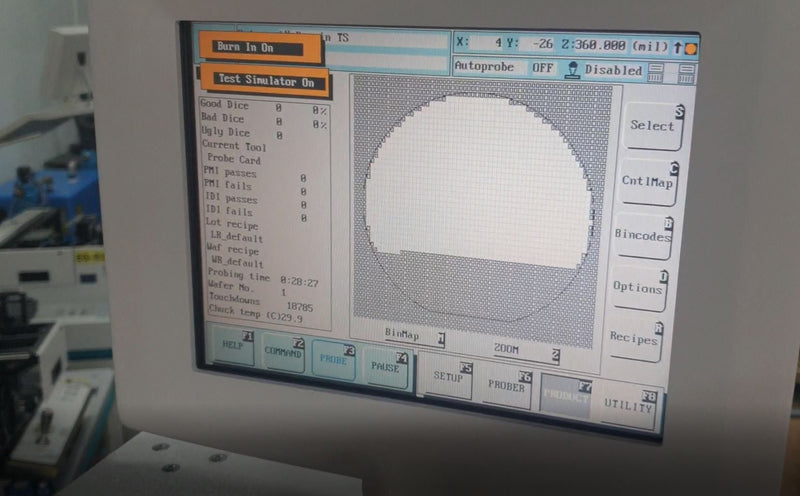
Task: Click the Probing time value 0:28:27
Action: [299, 282]
